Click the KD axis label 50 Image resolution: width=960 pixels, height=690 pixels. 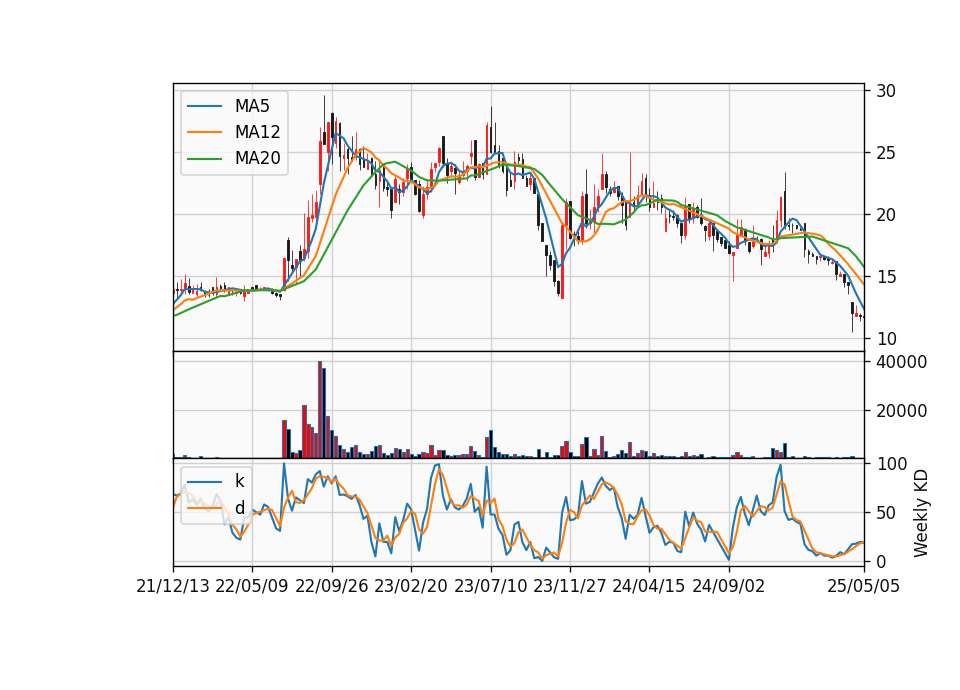tap(886, 513)
